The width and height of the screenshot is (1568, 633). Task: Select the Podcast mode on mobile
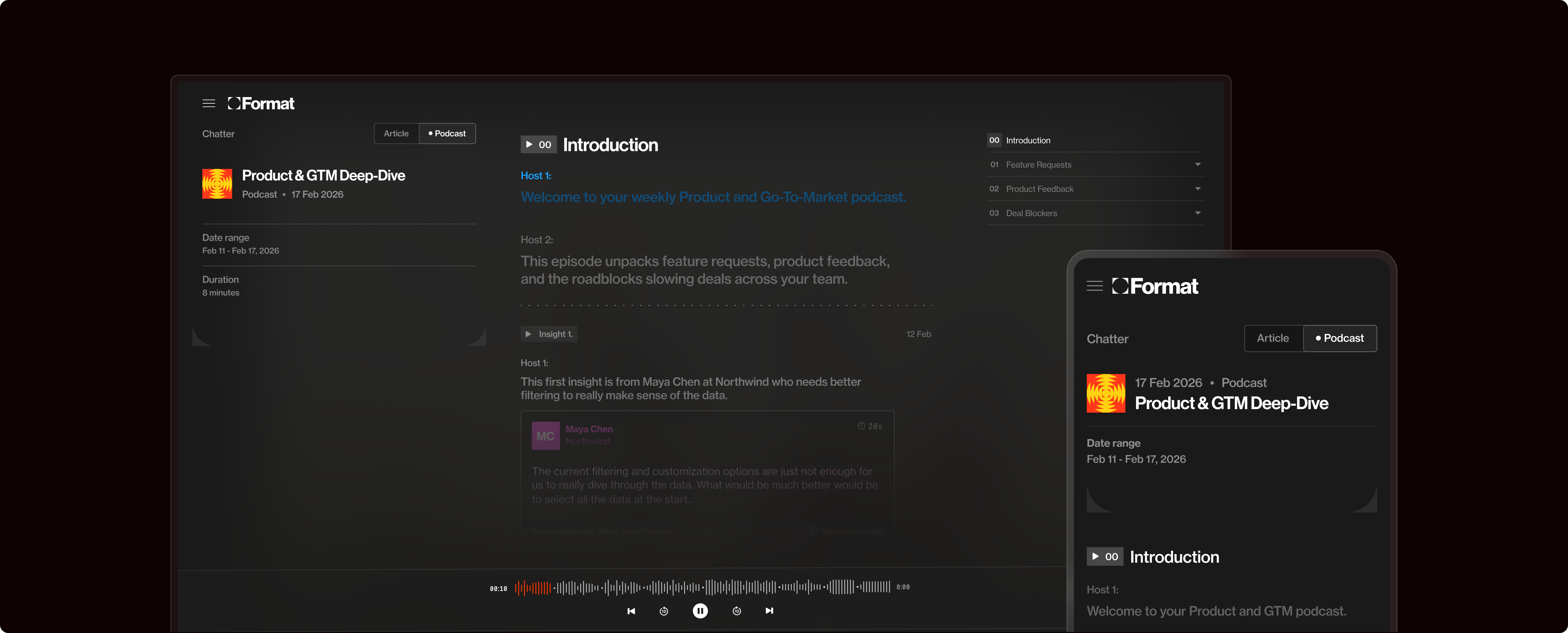[x=1340, y=338]
